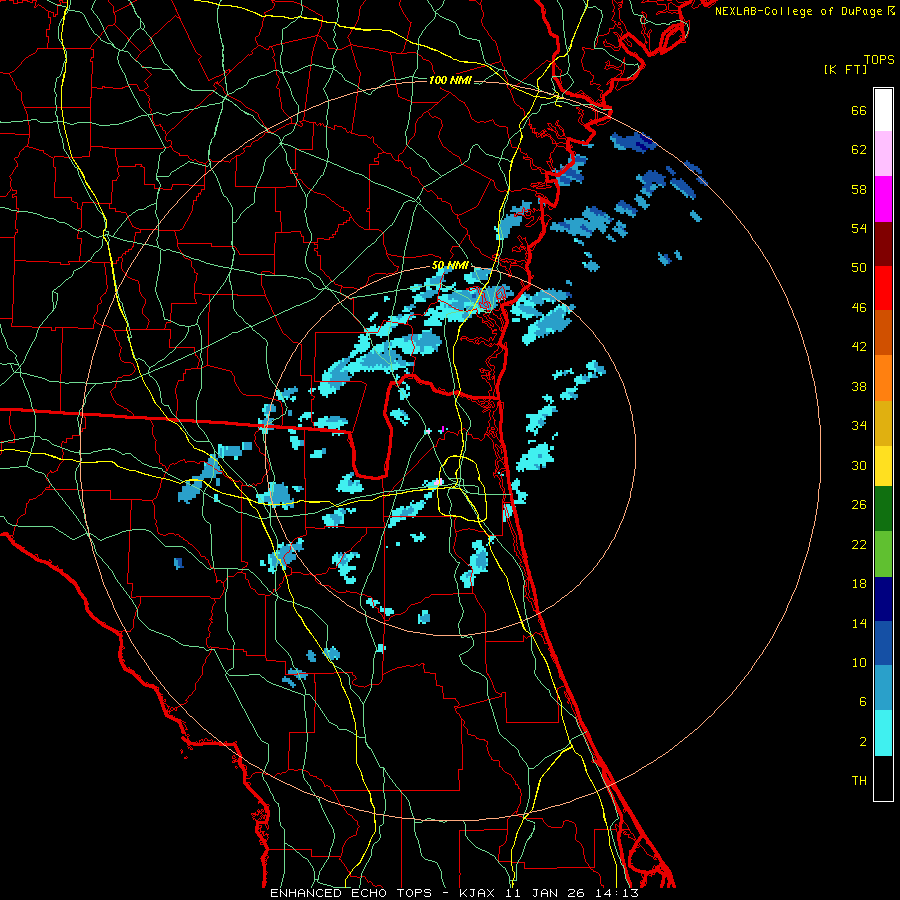
Task: Click the light green legend swatch
Action: pyautogui.click(x=883, y=554)
